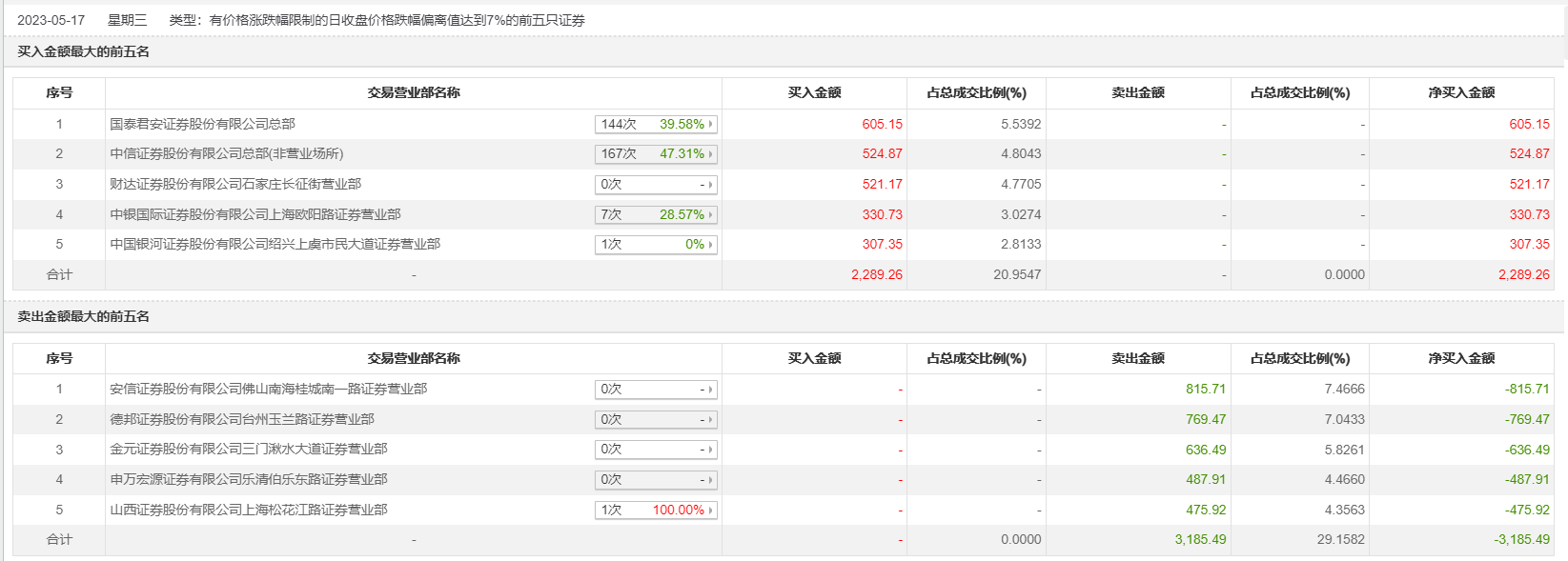1568x561 pixels.
Task: Click the total percentage 20.9547
Action: tap(1017, 274)
